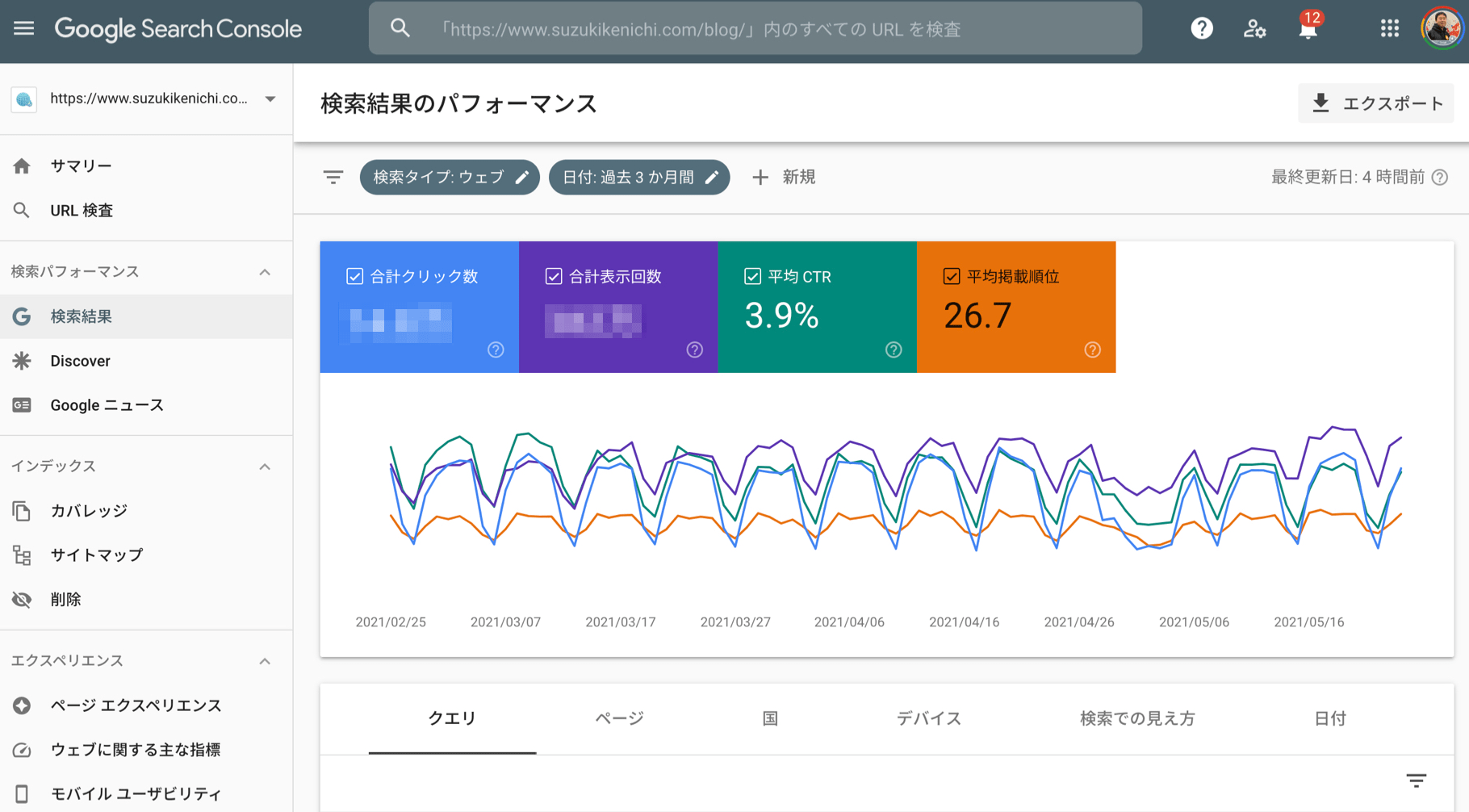The width and height of the screenshot is (1469, 812).
Task: Click the magnifier icon next to URL 検査
Action: tap(22, 210)
